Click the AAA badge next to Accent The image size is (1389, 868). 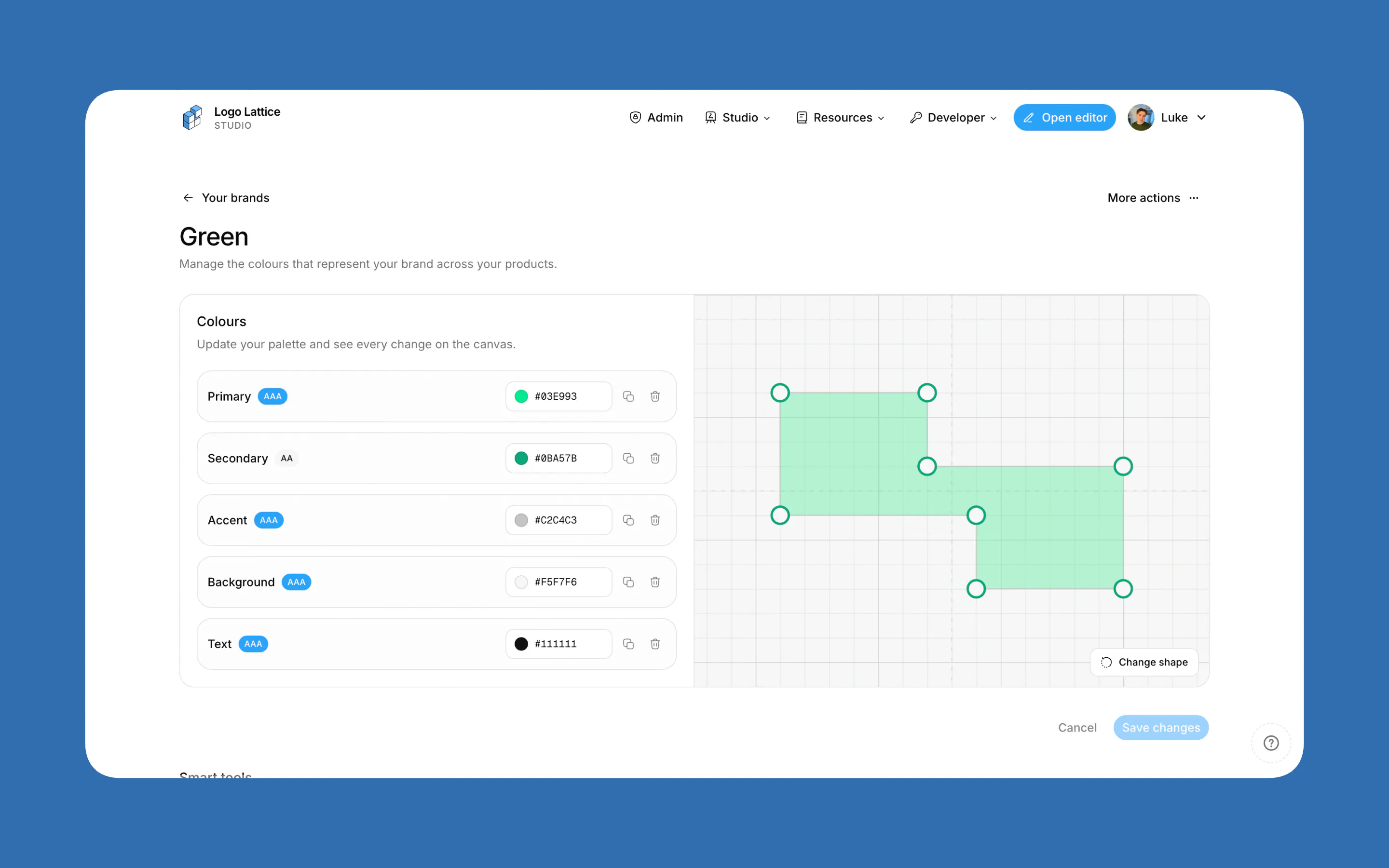click(x=269, y=521)
